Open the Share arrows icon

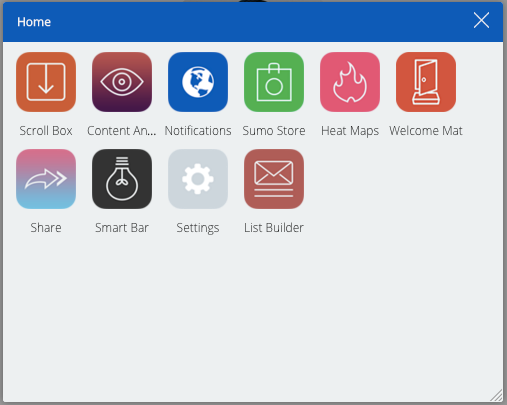(46, 179)
